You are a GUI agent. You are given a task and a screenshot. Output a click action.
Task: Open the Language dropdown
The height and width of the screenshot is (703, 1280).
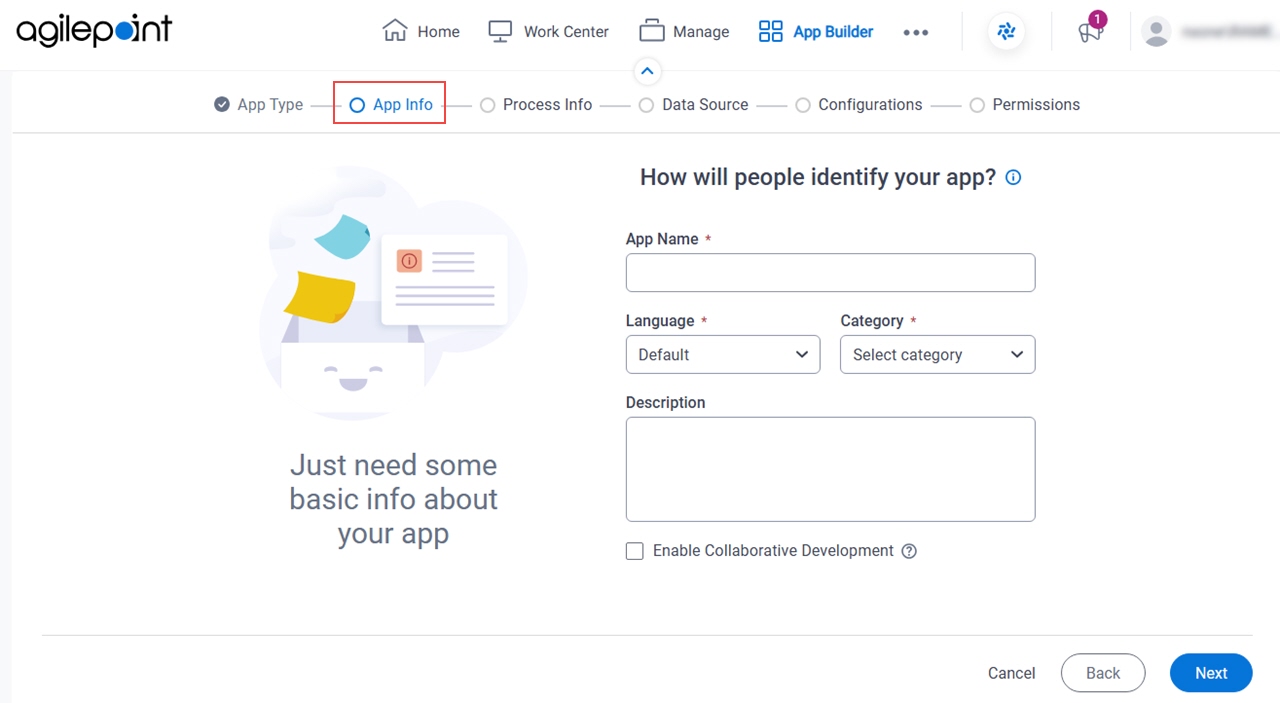point(723,355)
